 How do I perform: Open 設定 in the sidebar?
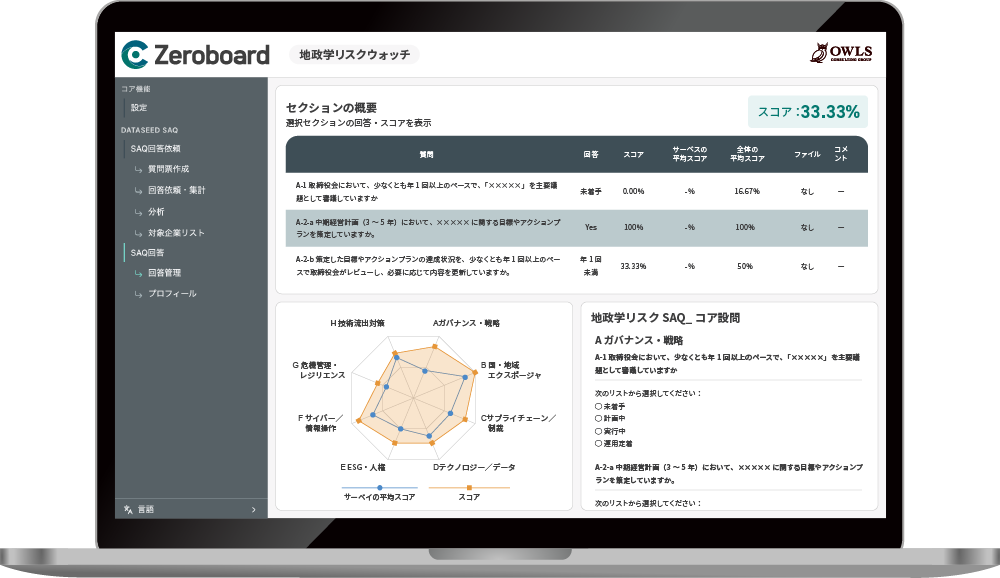click(138, 107)
